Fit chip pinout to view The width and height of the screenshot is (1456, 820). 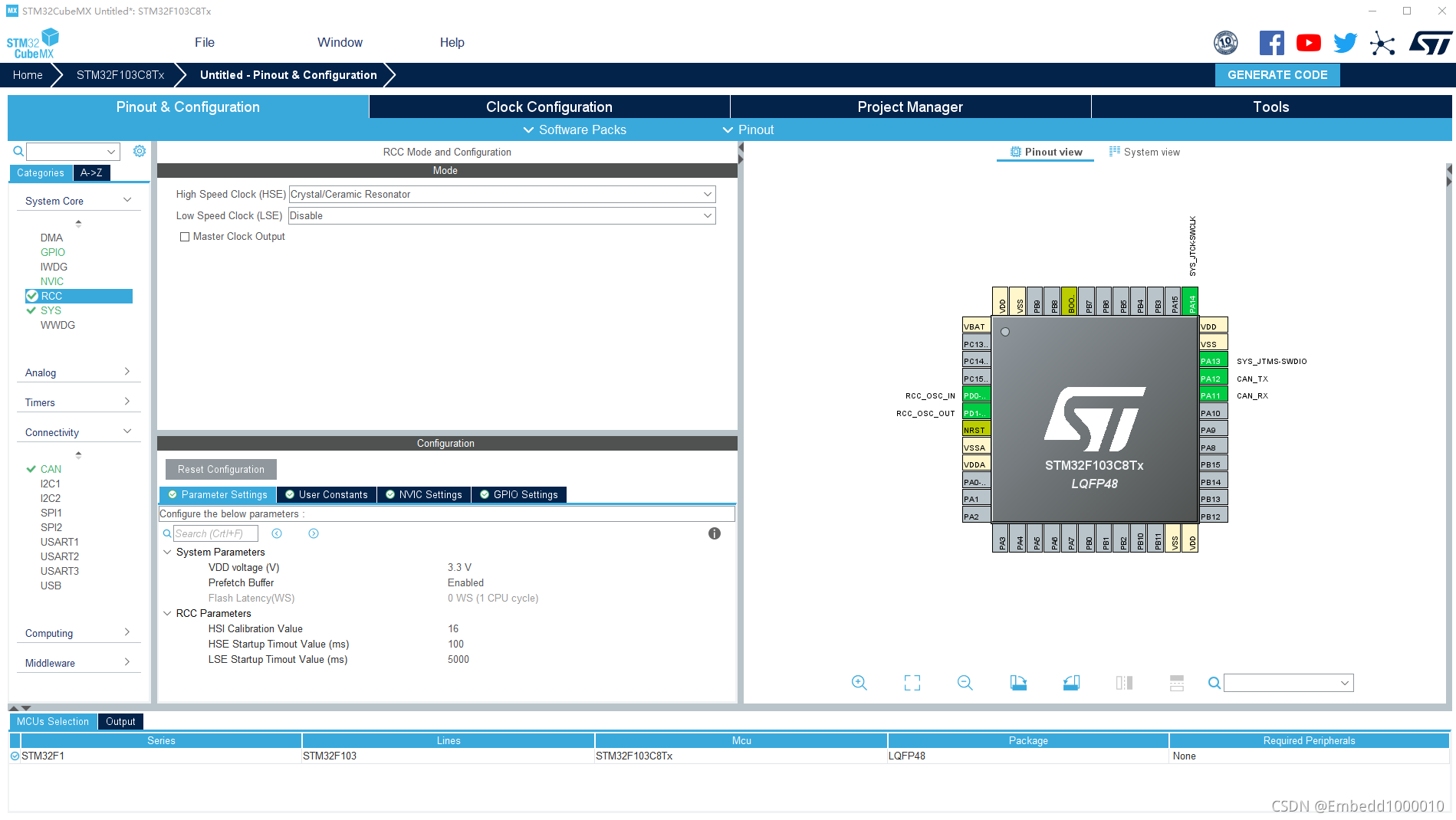tap(912, 683)
